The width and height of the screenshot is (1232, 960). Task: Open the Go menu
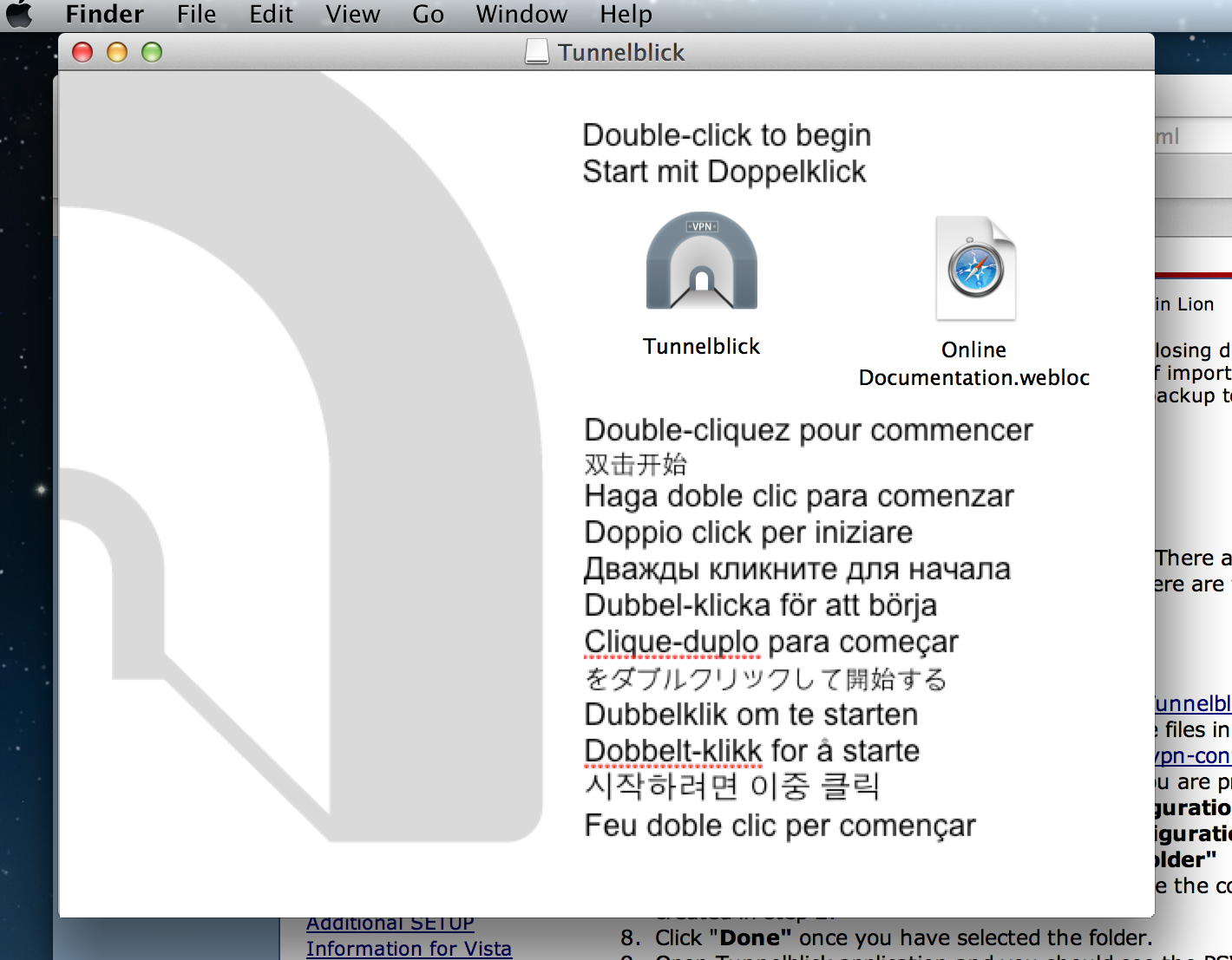[x=429, y=14]
